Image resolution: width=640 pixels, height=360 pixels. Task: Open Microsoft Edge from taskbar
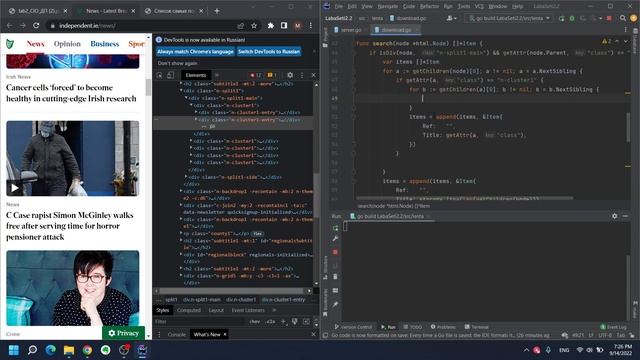(x=51, y=350)
